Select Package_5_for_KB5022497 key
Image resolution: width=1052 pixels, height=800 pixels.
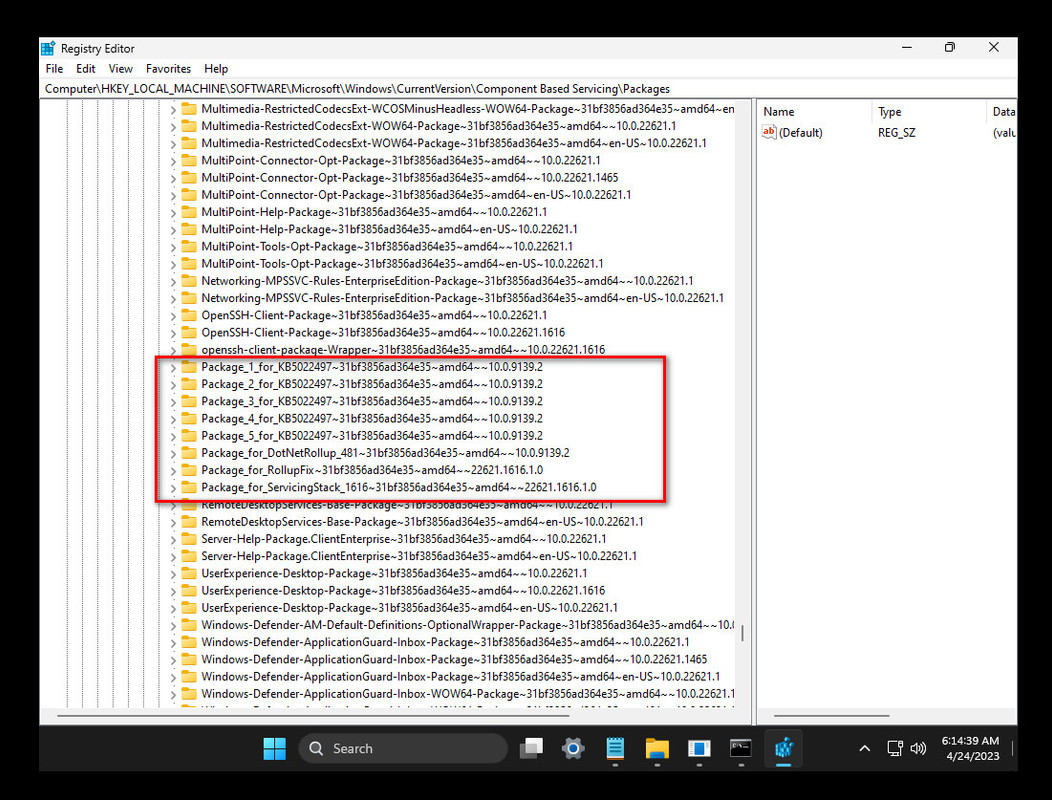tap(372, 436)
